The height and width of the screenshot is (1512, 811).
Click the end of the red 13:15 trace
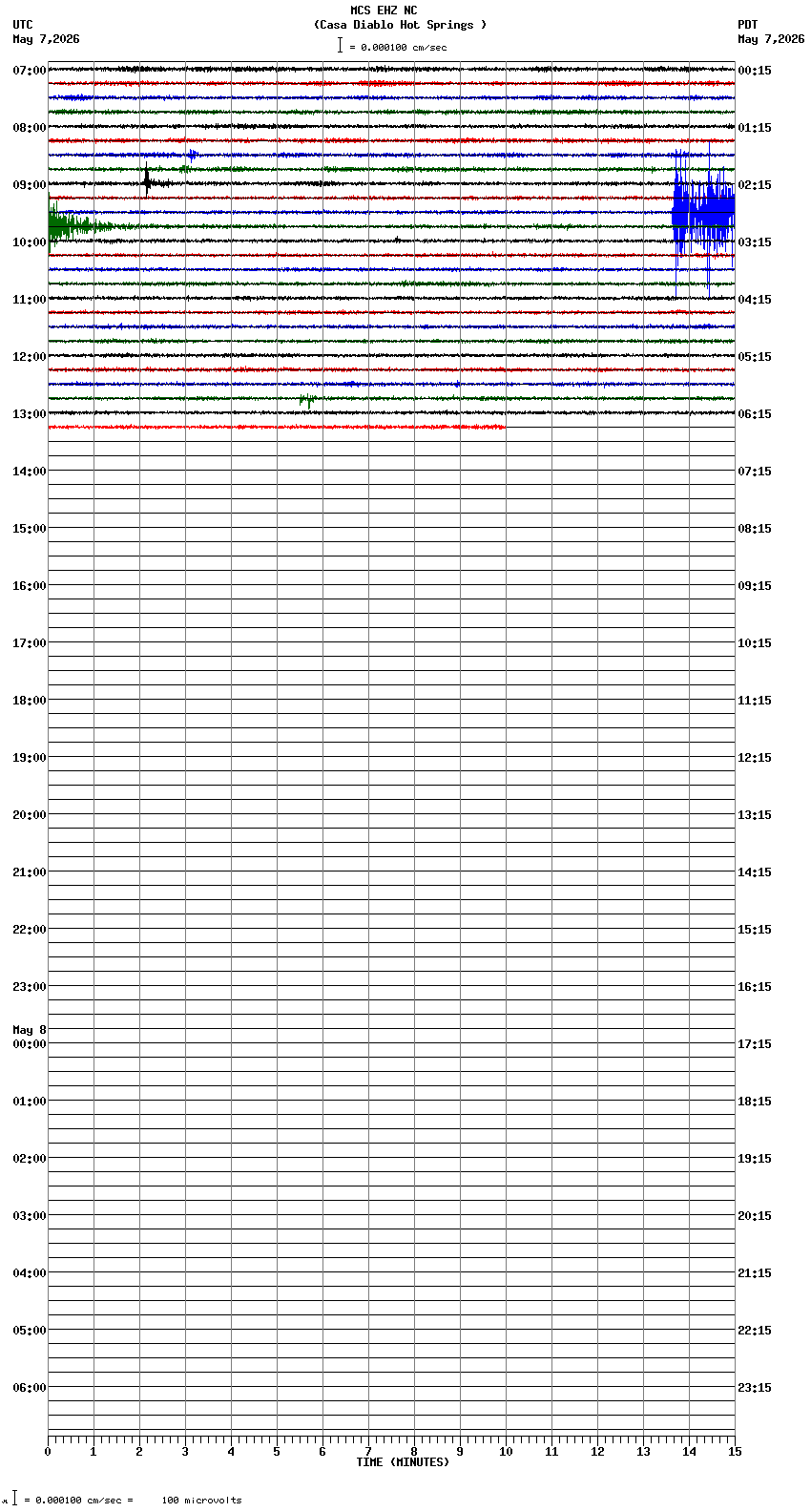point(504,427)
